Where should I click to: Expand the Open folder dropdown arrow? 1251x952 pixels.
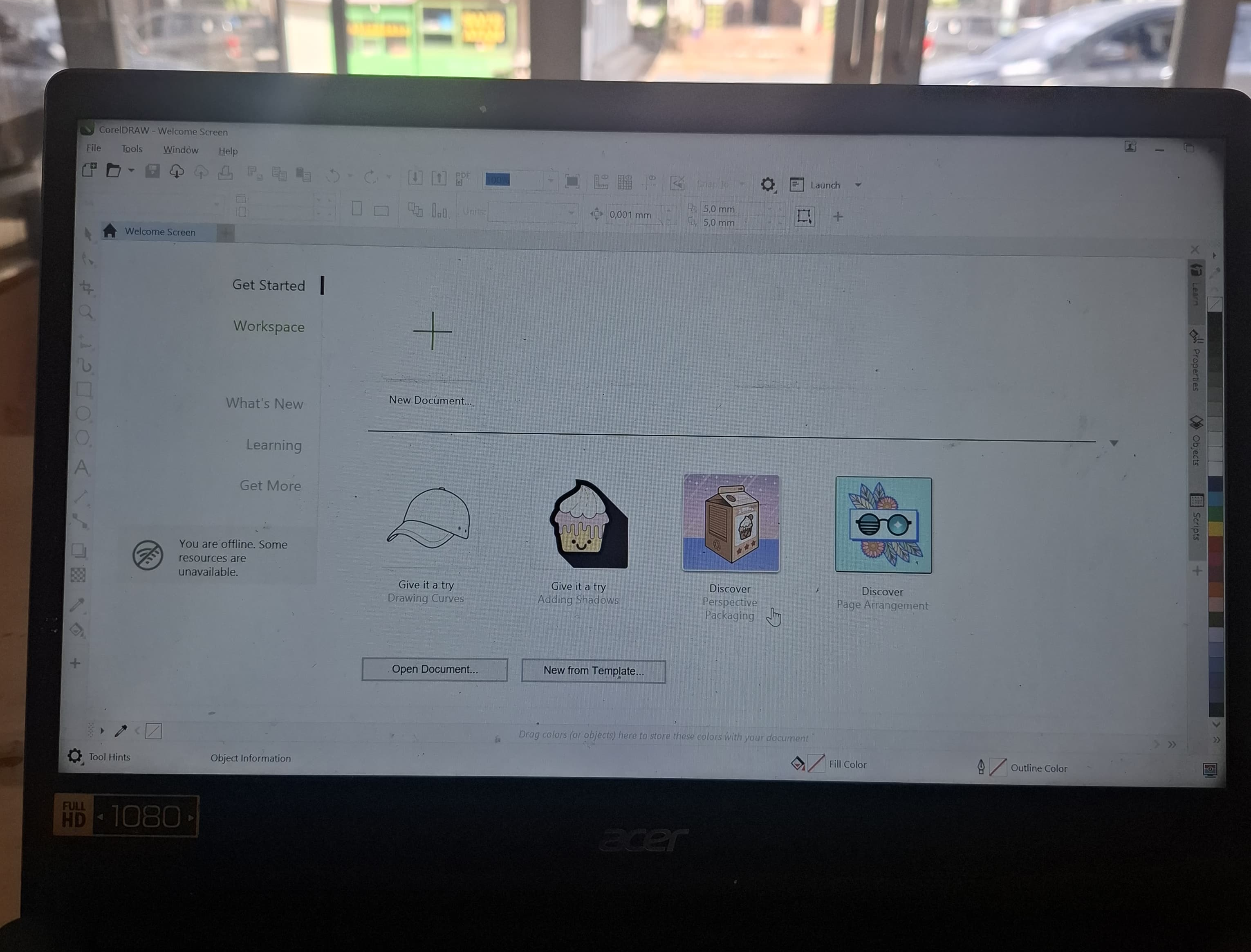click(x=131, y=170)
